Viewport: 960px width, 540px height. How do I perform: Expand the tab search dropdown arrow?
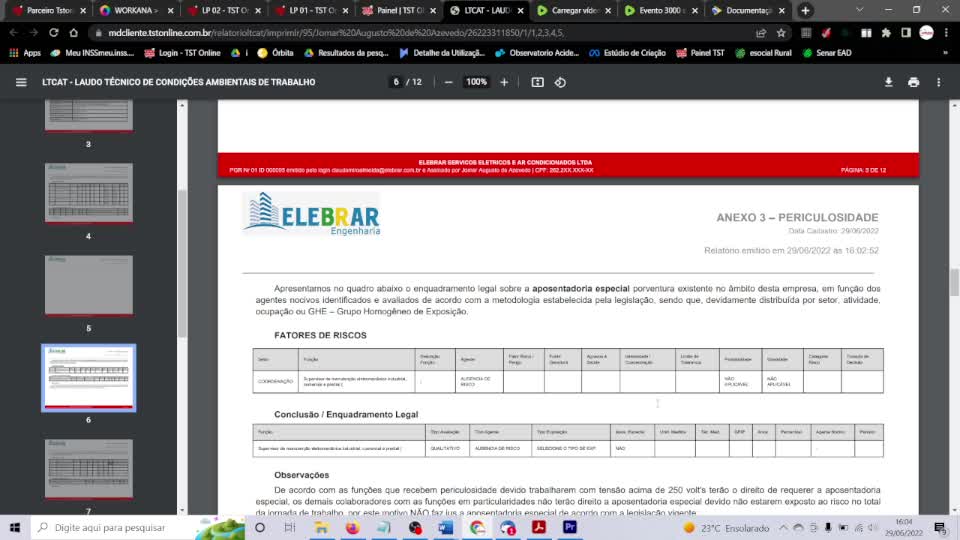(860, 10)
